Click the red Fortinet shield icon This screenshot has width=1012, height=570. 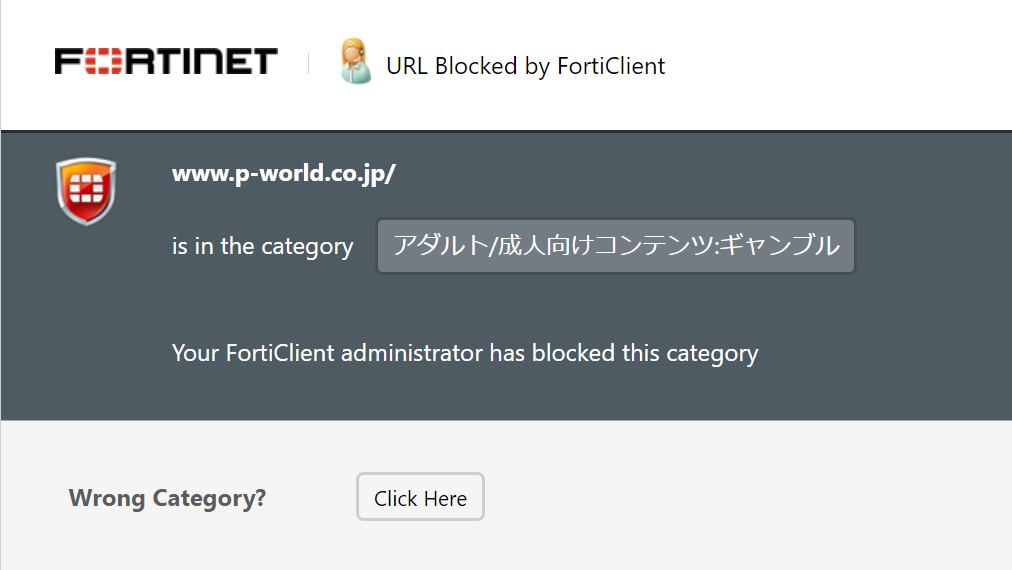coord(86,191)
